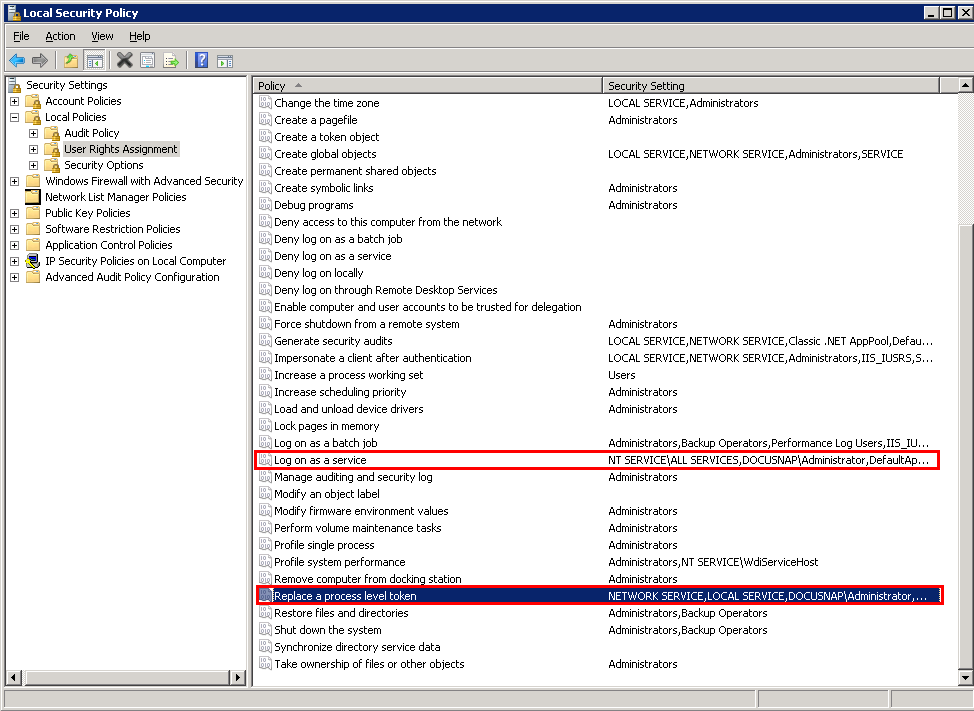Click the policy icon beside Create a pagefile
Viewport: 974px width, 711px height.
click(x=265, y=119)
